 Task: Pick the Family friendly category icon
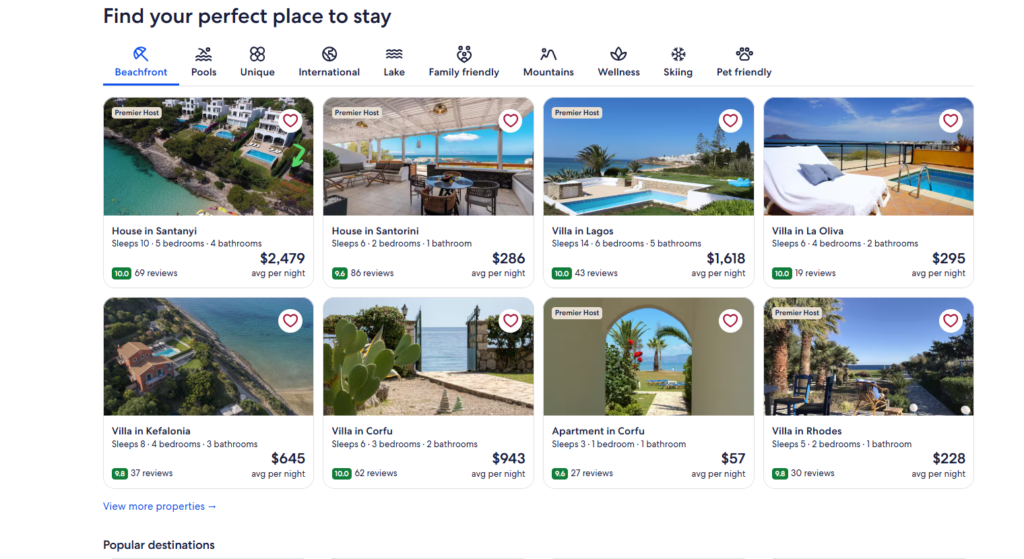[464, 55]
